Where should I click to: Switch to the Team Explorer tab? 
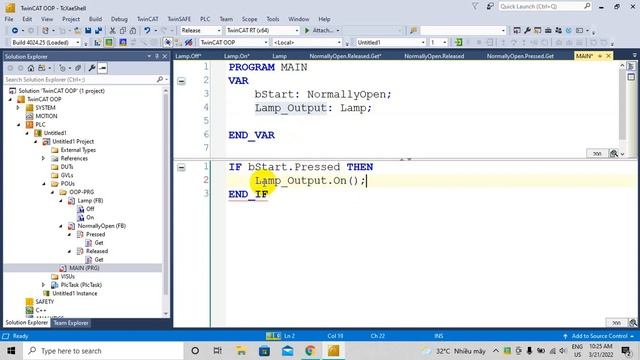coord(71,323)
